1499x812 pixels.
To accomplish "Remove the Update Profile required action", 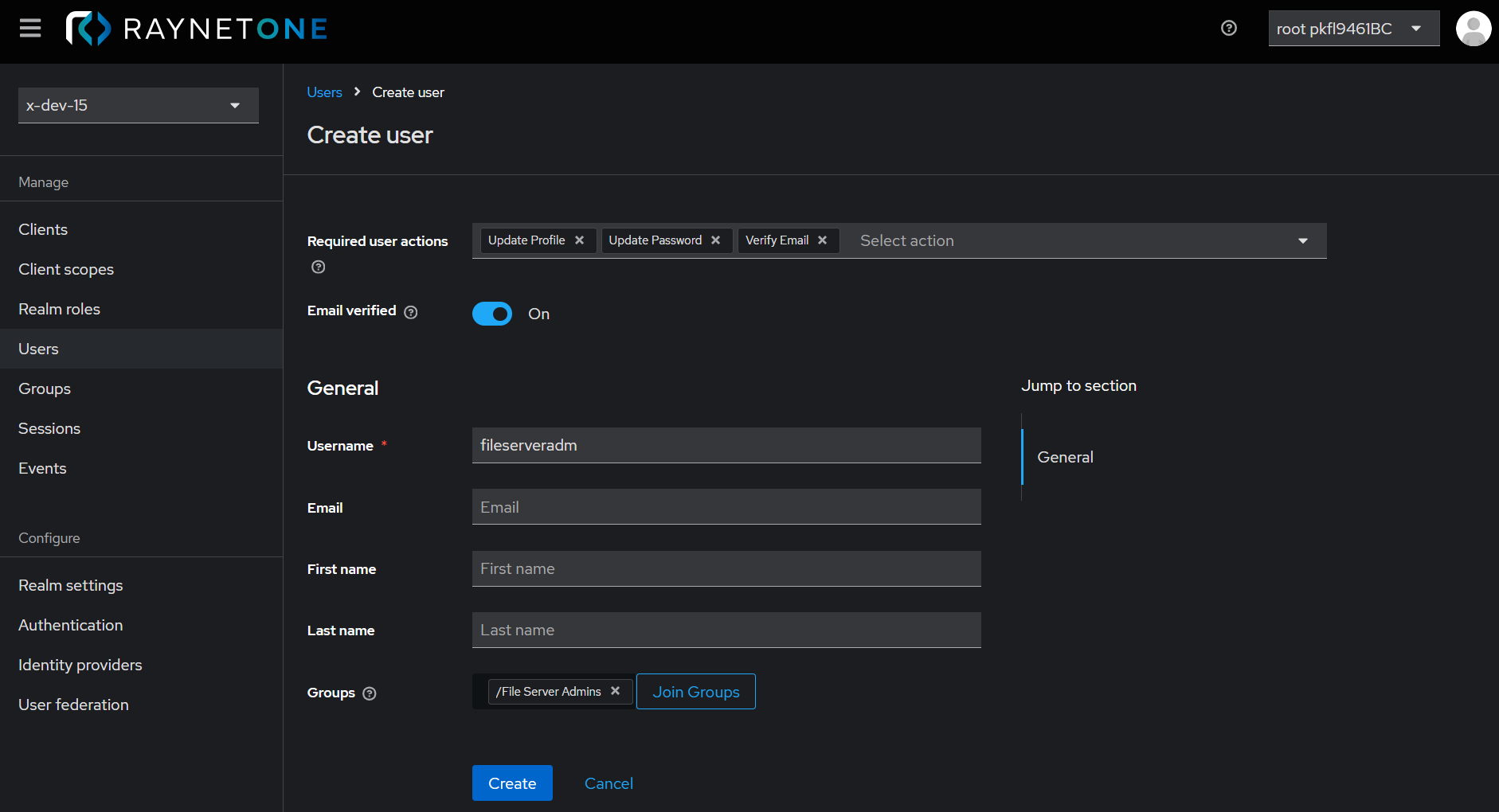I will [x=580, y=240].
